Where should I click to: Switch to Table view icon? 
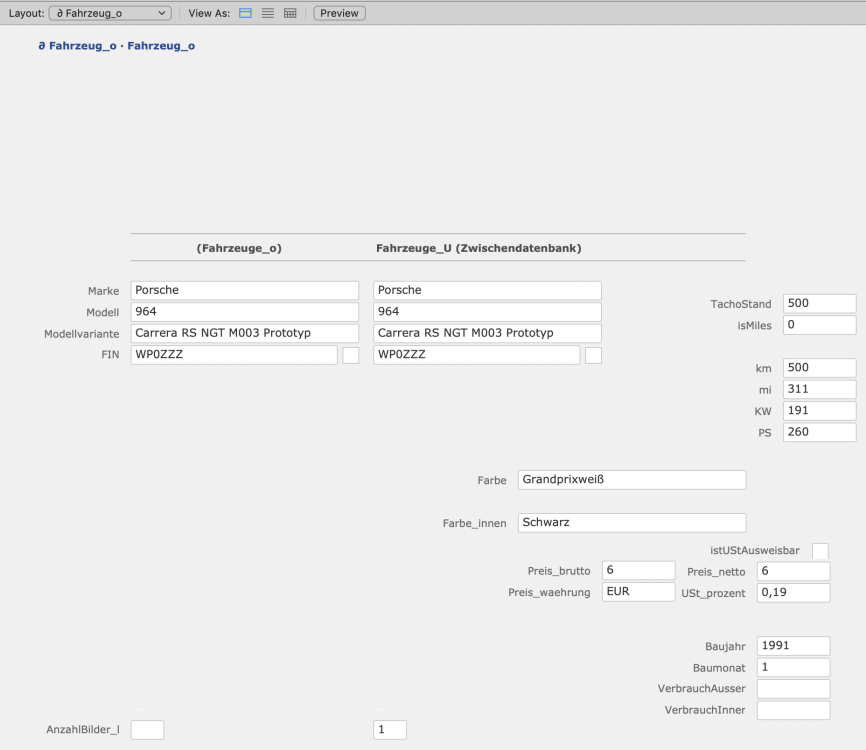[x=290, y=13]
